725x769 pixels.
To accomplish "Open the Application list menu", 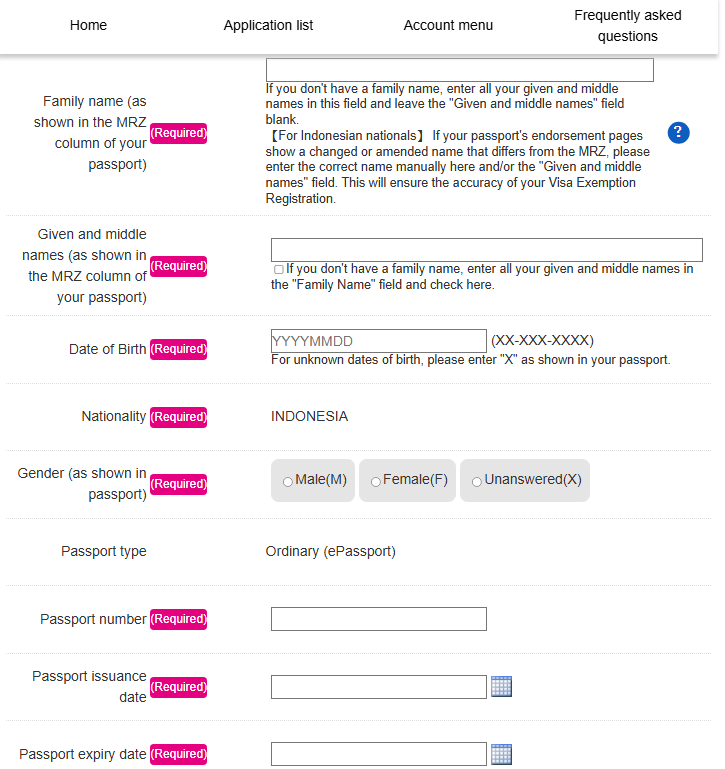I will [268, 25].
